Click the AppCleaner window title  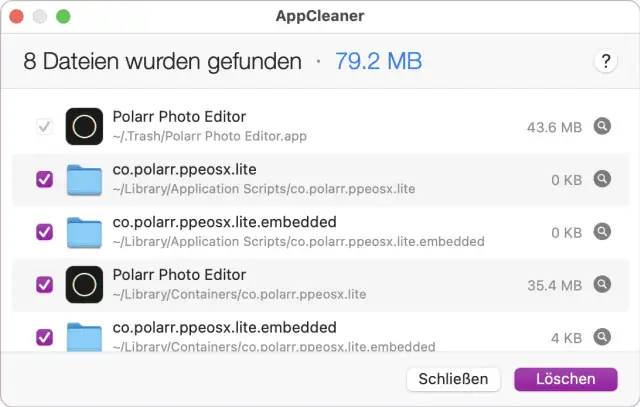320,16
